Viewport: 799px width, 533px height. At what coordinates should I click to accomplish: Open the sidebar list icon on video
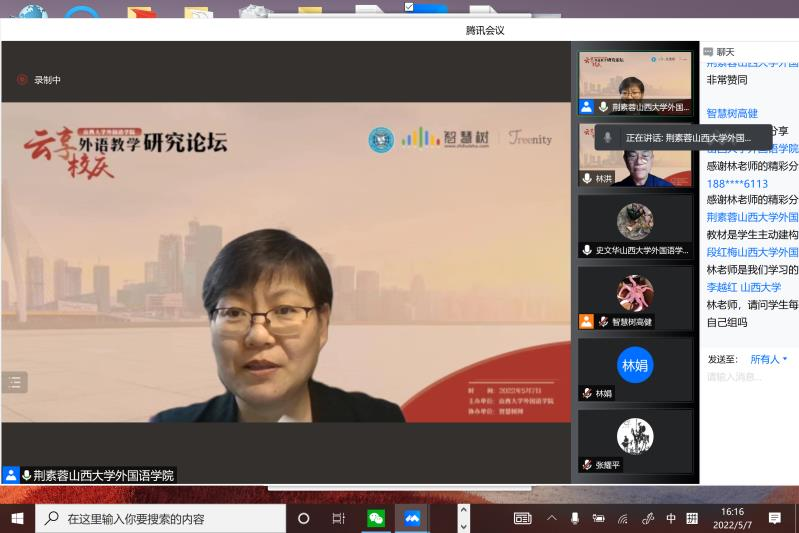[14, 382]
